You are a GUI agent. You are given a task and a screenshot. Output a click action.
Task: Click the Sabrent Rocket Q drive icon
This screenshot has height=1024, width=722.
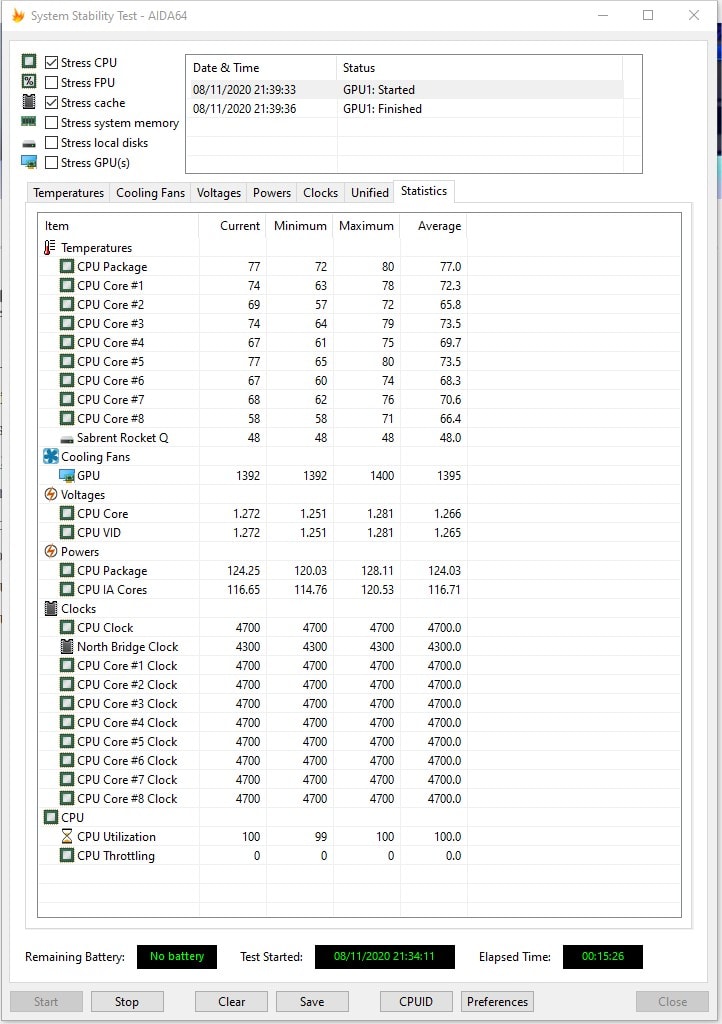67,438
